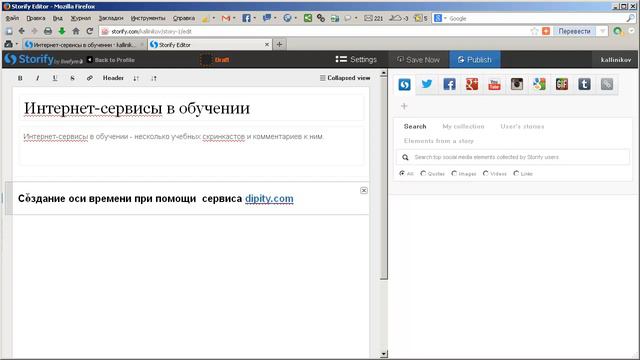The image size is (640, 360).
Task: Click Save Now button
Action: click(418, 60)
